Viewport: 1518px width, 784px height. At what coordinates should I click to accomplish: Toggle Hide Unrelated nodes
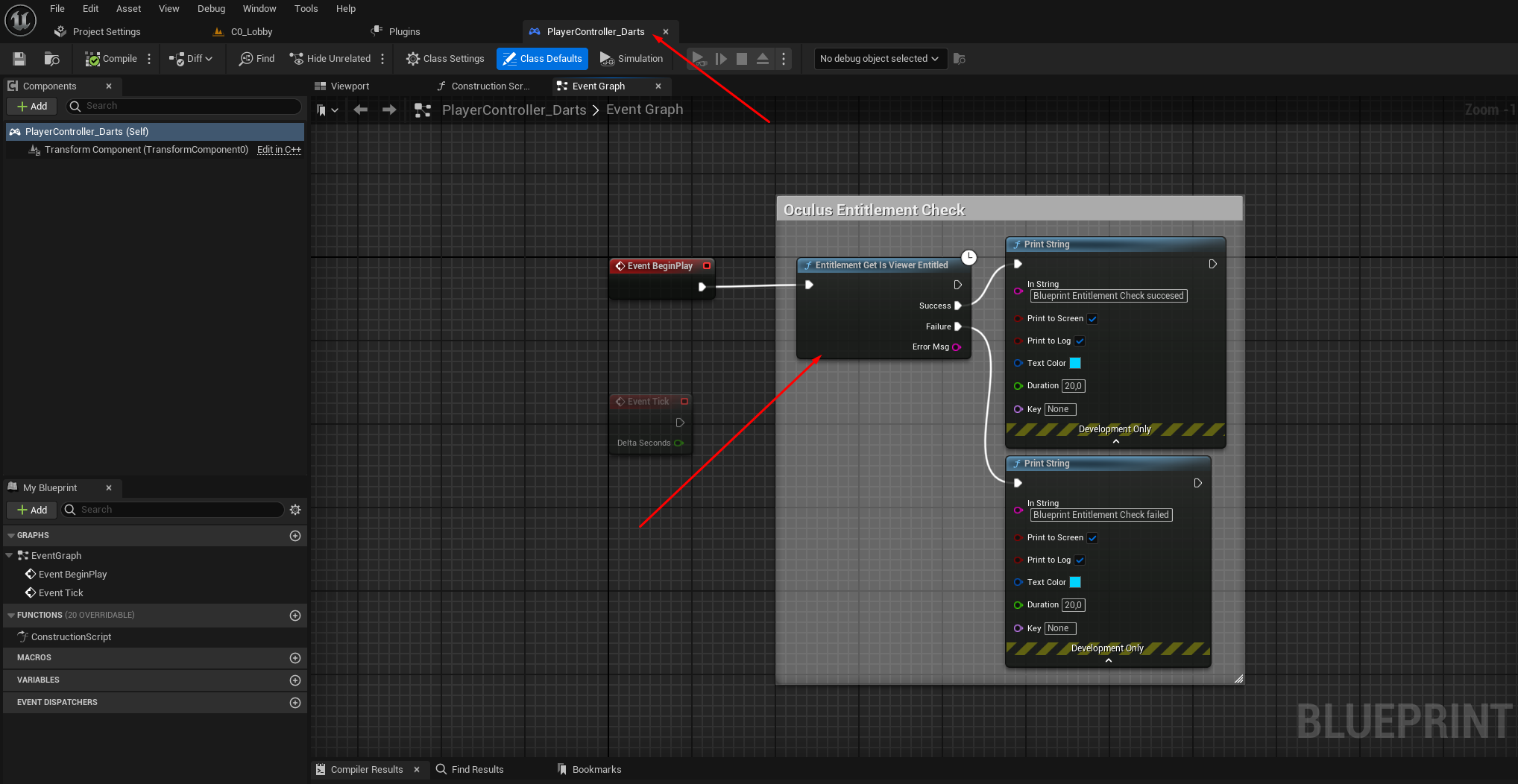click(330, 58)
